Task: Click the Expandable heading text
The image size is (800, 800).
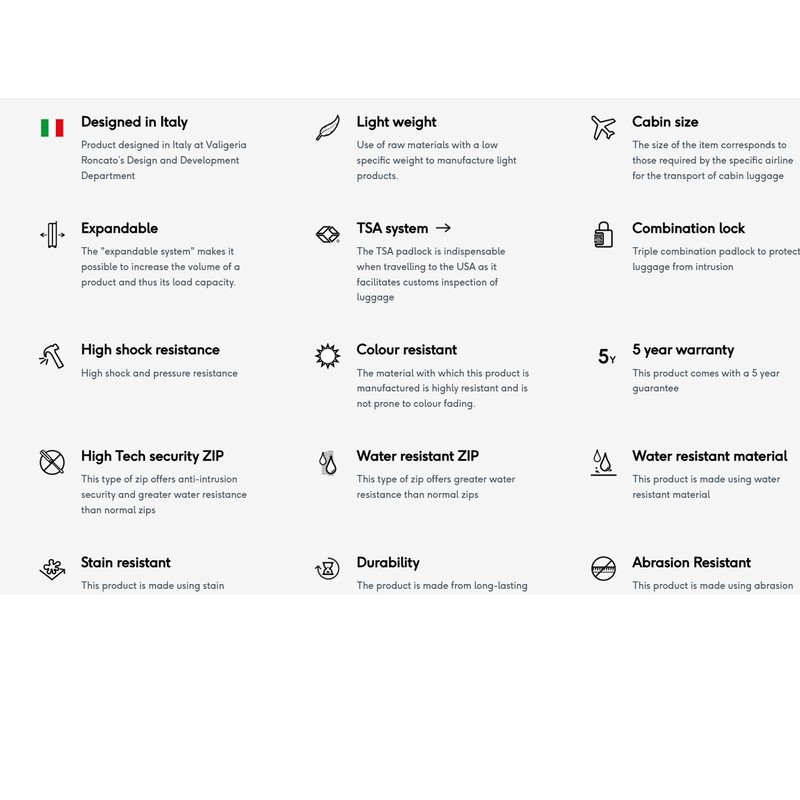Action: 119,228
